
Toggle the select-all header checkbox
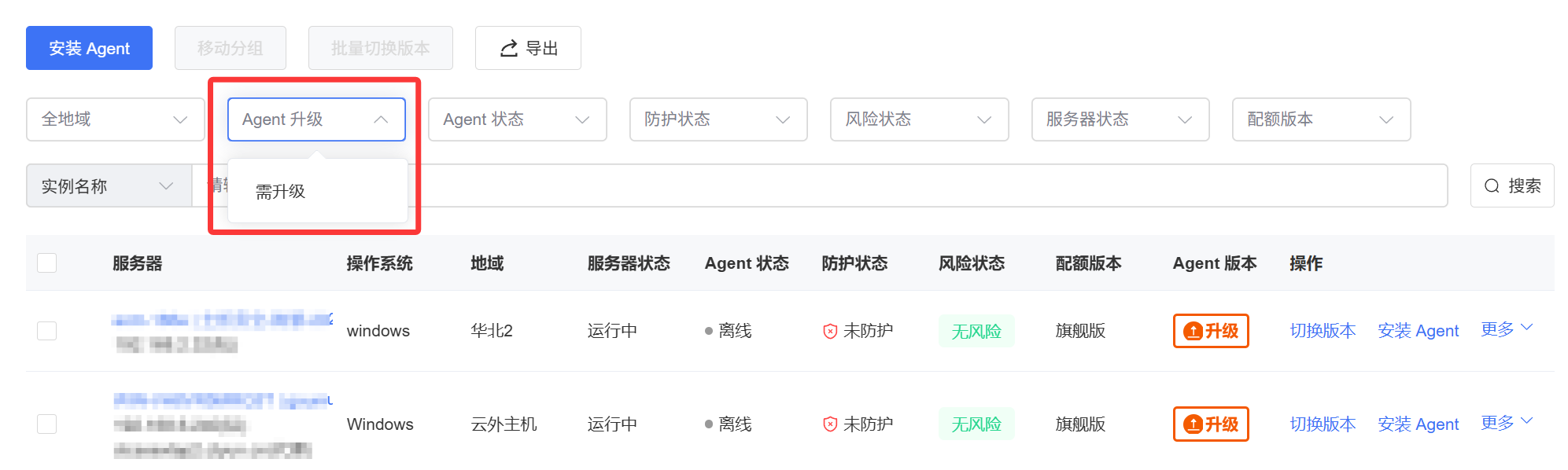click(x=47, y=263)
